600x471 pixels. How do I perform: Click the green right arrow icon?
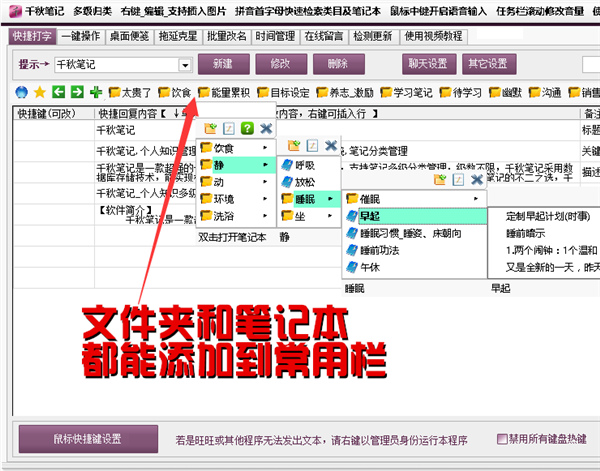coord(77,92)
